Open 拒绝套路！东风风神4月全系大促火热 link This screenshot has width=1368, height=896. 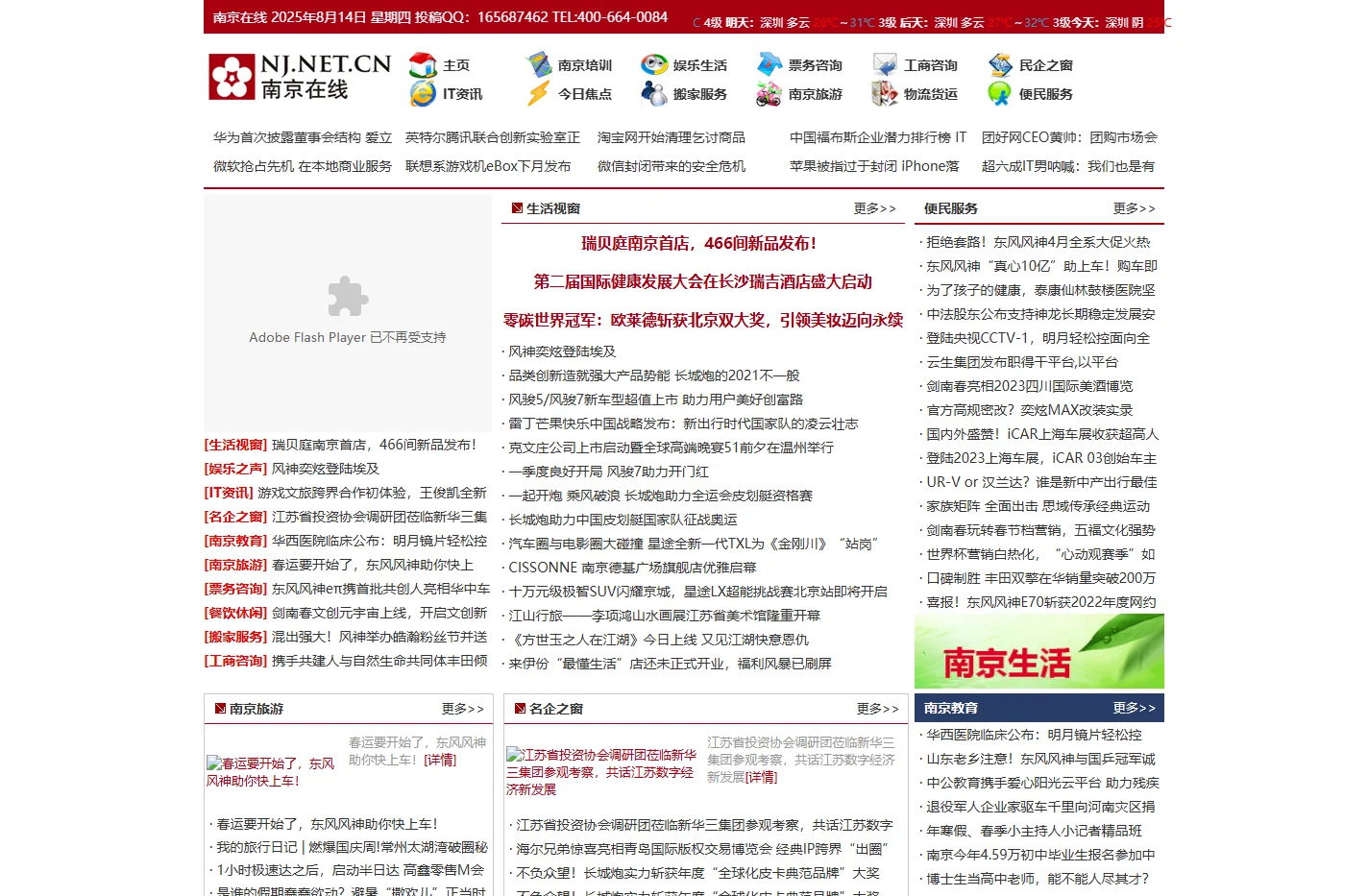tap(1038, 242)
